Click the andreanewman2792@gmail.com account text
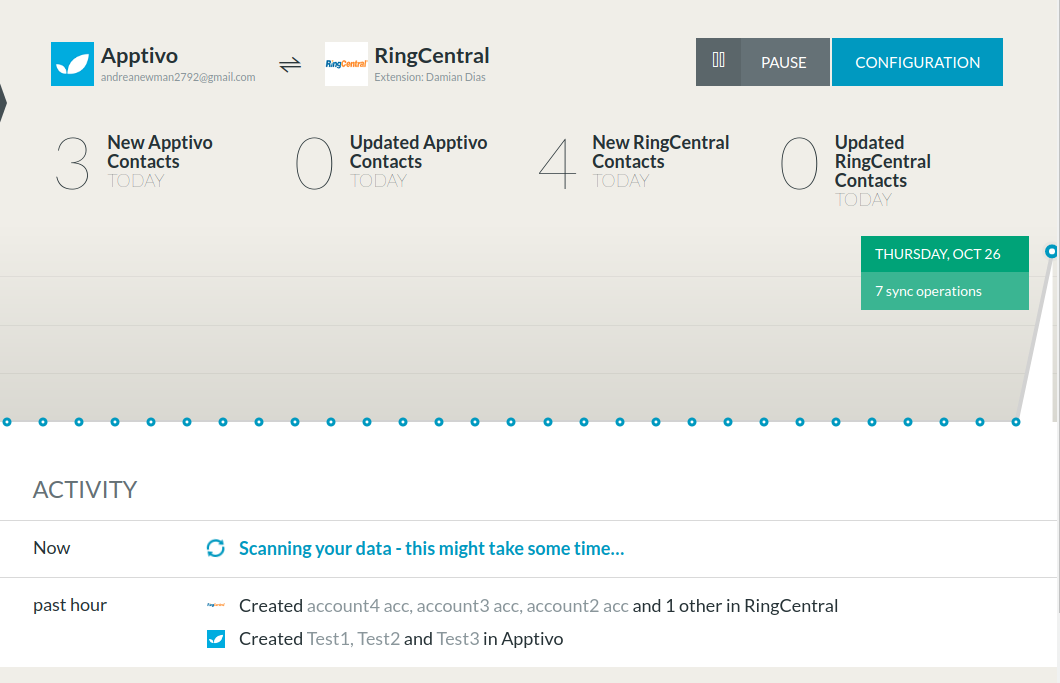 tap(178, 77)
